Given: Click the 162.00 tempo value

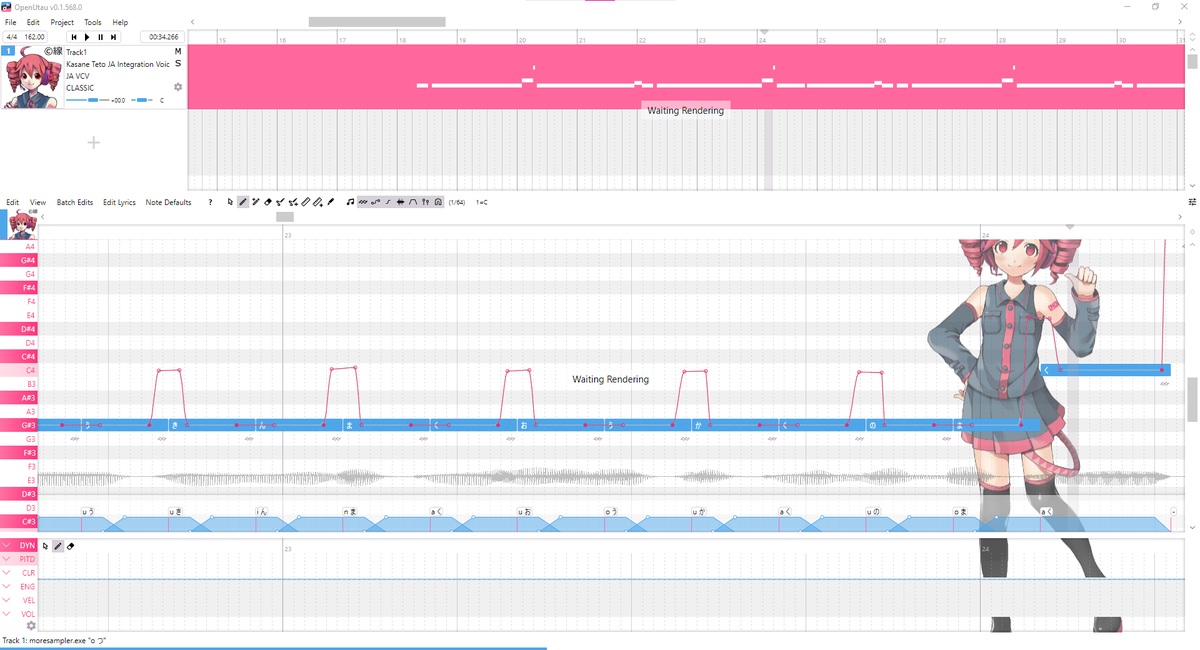Looking at the screenshot, I should [36, 37].
